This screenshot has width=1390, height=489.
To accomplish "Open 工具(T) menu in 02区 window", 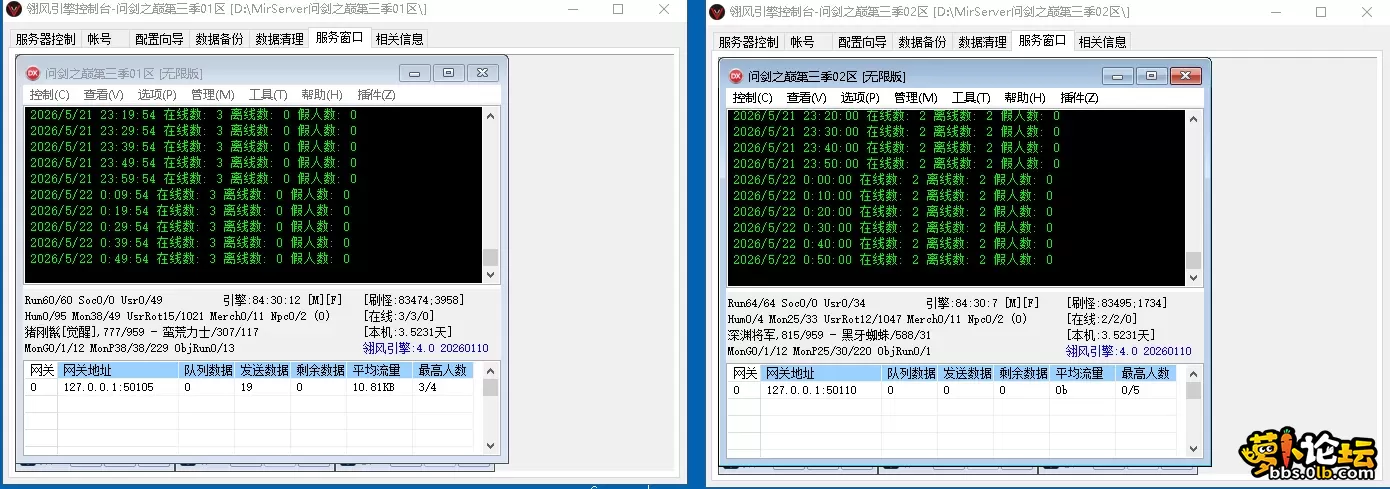I will click(971, 98).
